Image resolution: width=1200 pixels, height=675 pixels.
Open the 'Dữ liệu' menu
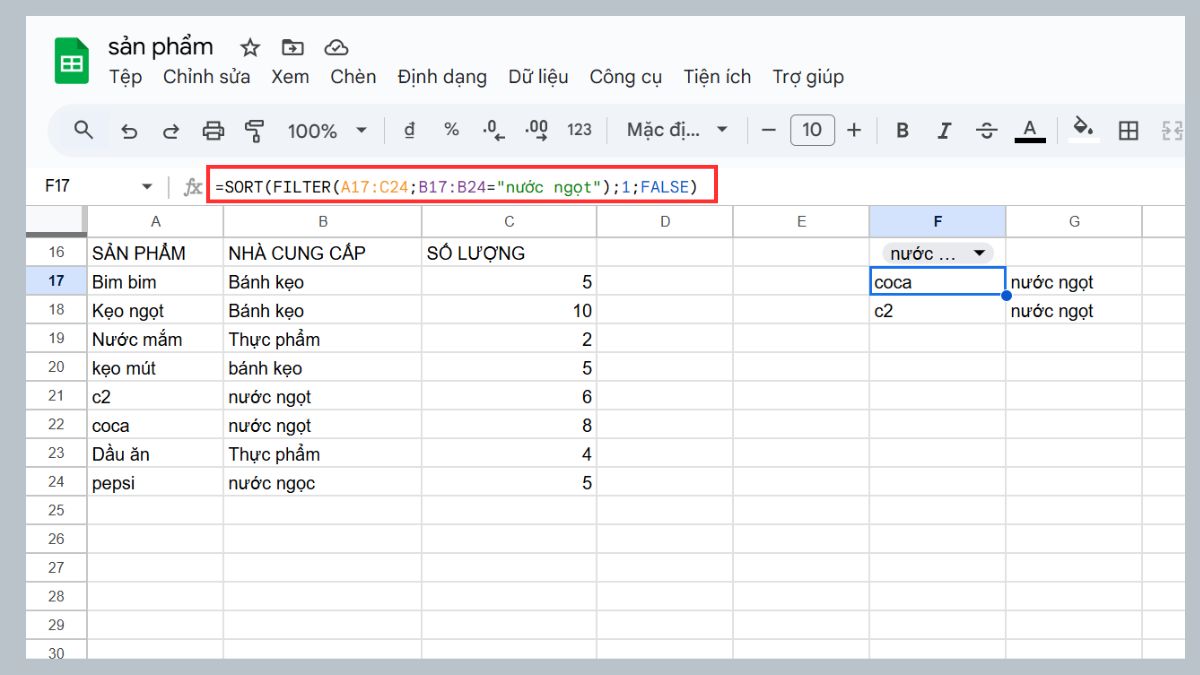[x=538, y=77]
